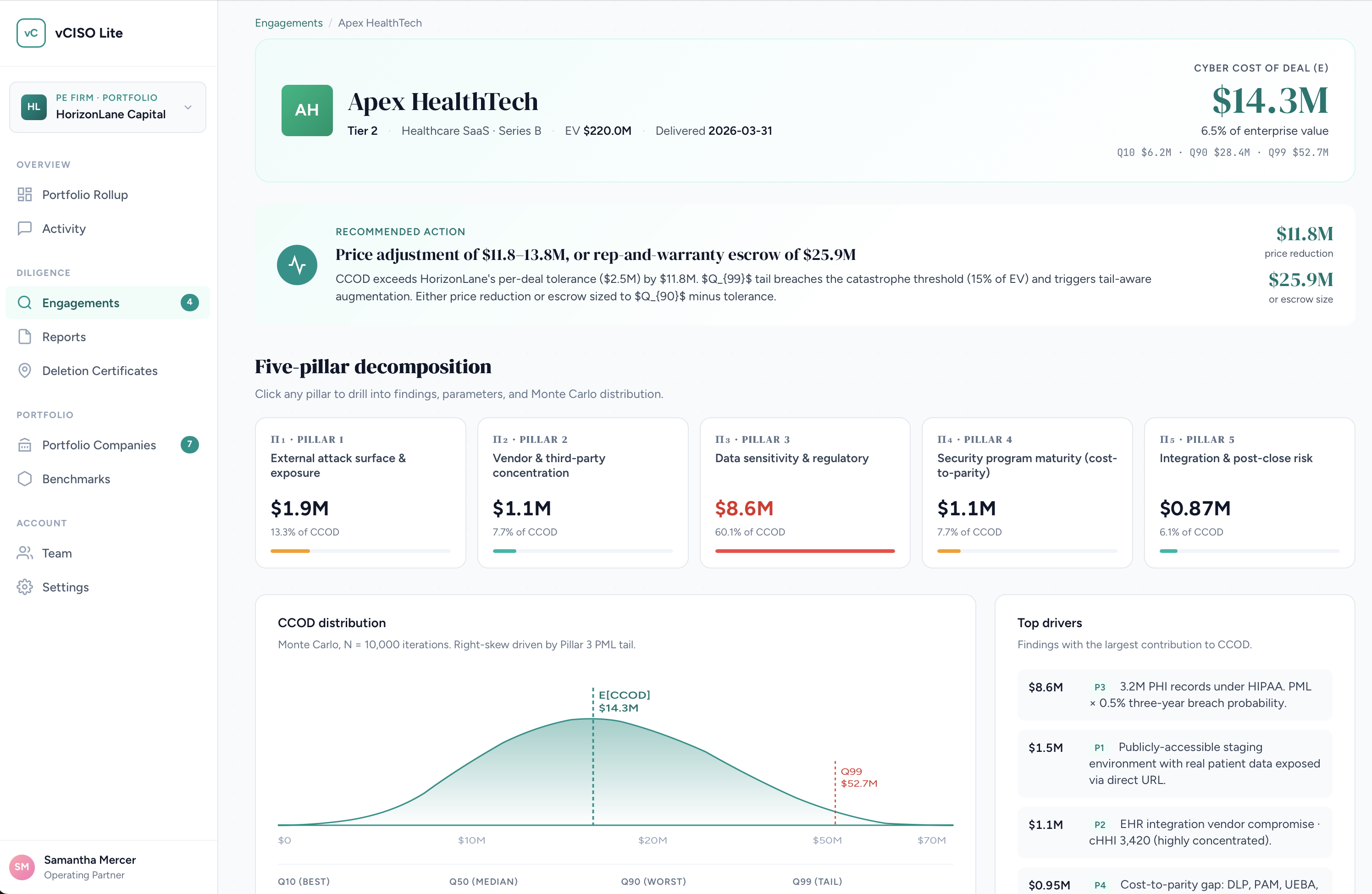Click the Apex HealthTech breadcrumb text
The height and width of the screenshot is (894, 1372).
pos(380,23)
